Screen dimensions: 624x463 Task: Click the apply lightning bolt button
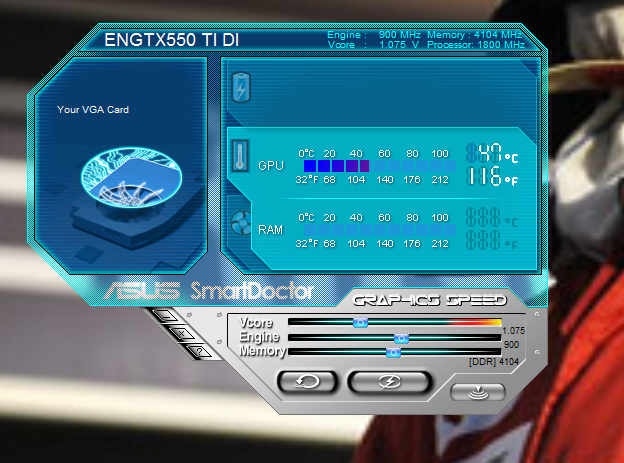pos(390,382)
